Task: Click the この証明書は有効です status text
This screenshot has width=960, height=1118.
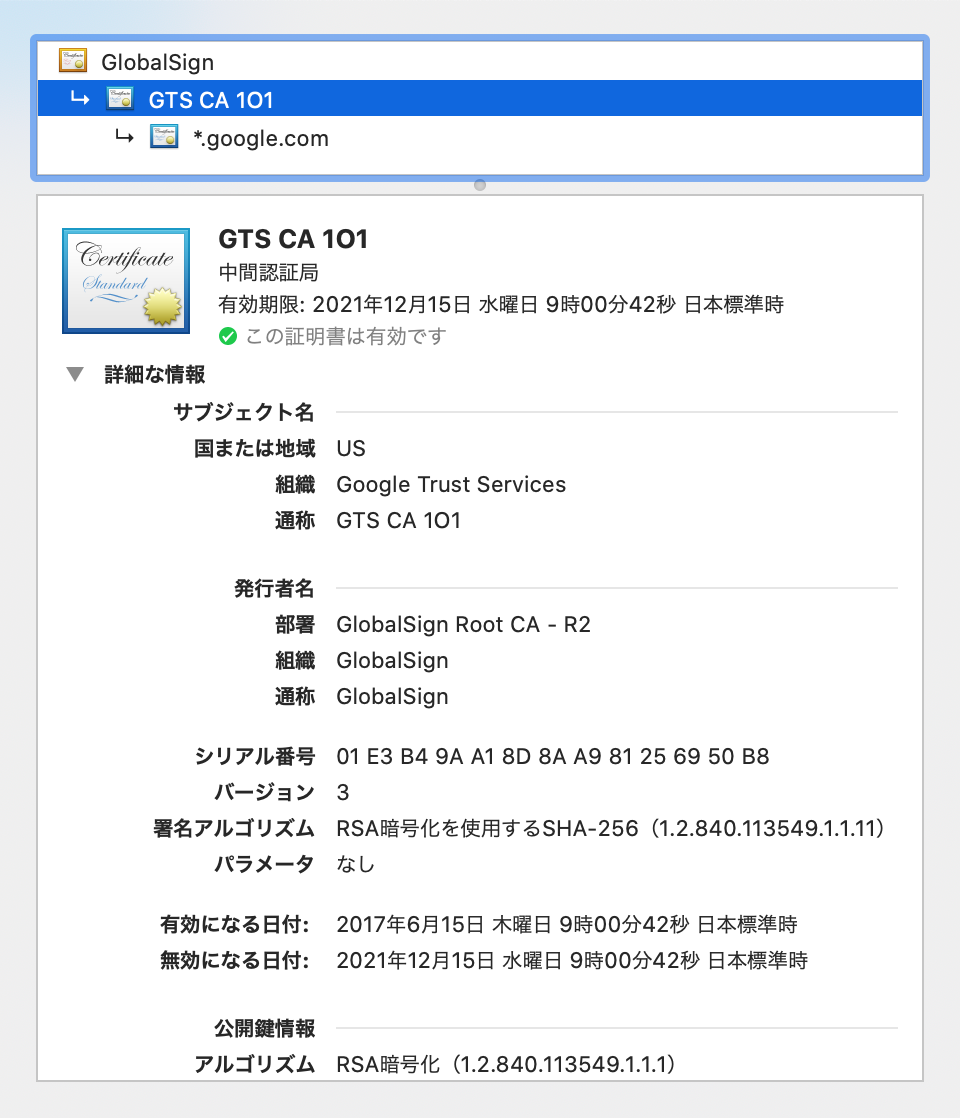Action: click(346, 337)
